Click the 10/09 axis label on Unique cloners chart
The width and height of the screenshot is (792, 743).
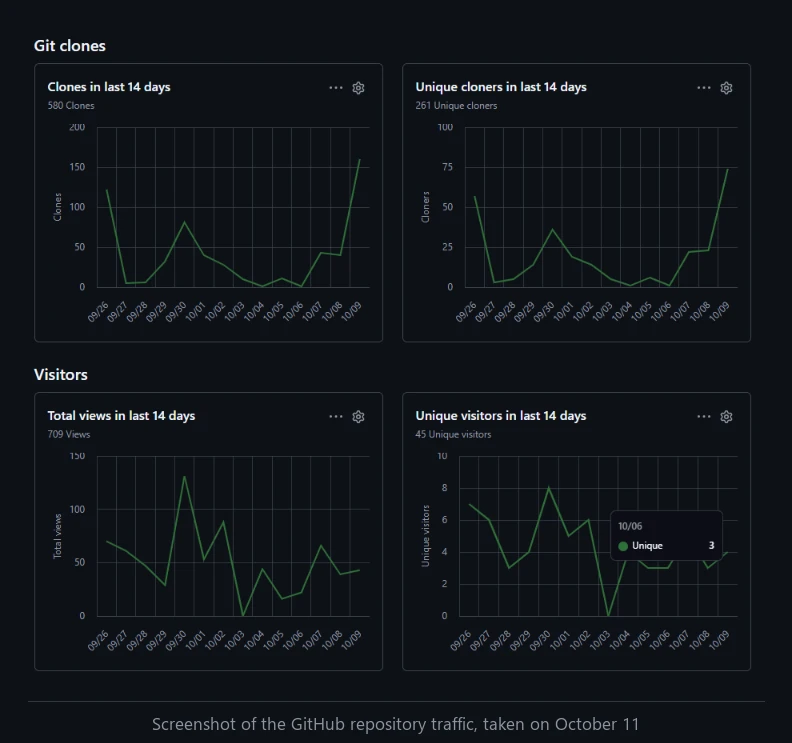(x=719, y=312)
